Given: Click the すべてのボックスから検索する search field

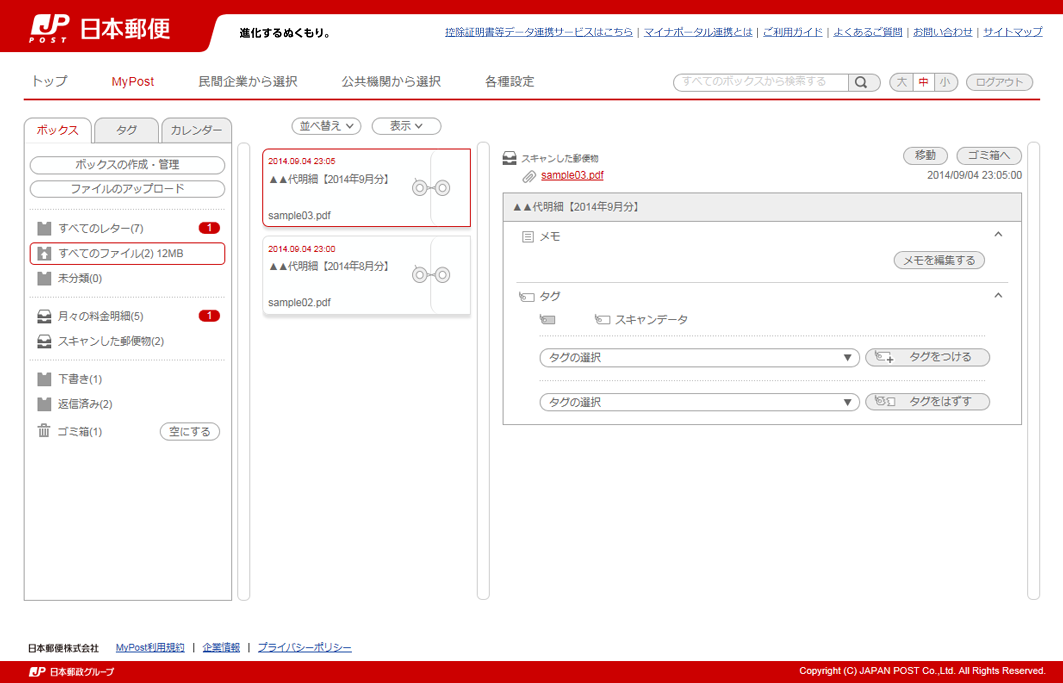Looking at the screenshot, I should 761,82.
